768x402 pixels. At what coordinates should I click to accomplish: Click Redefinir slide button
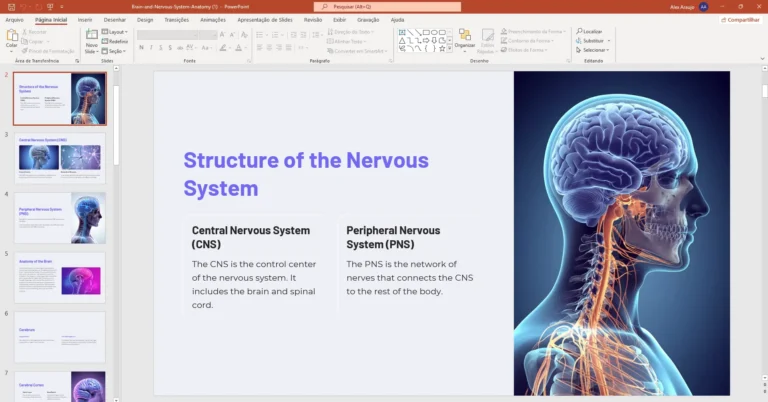click(x=115, y=42)
